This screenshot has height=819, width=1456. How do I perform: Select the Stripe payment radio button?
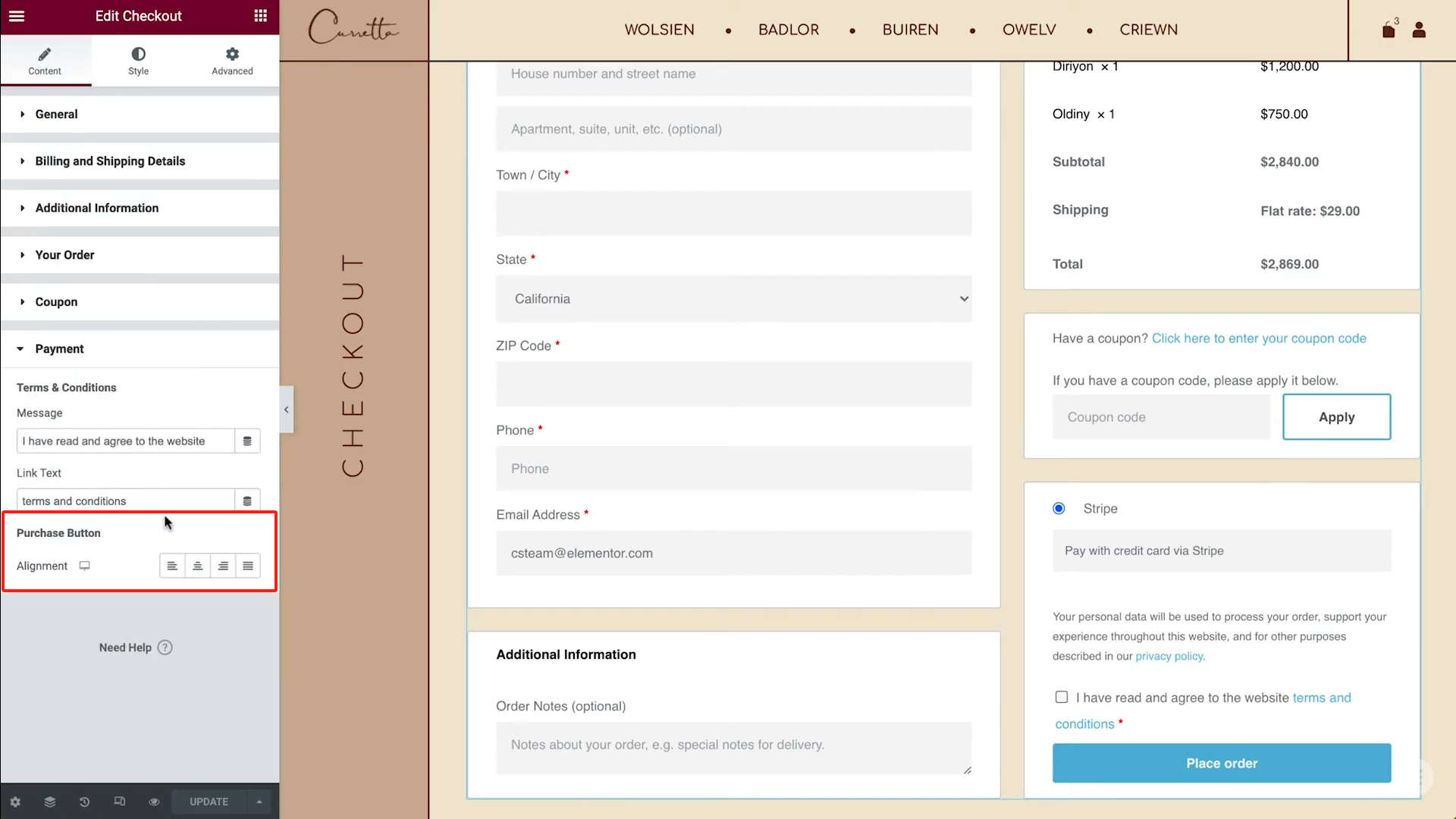pyautogui.click(x=1059, y=508)
